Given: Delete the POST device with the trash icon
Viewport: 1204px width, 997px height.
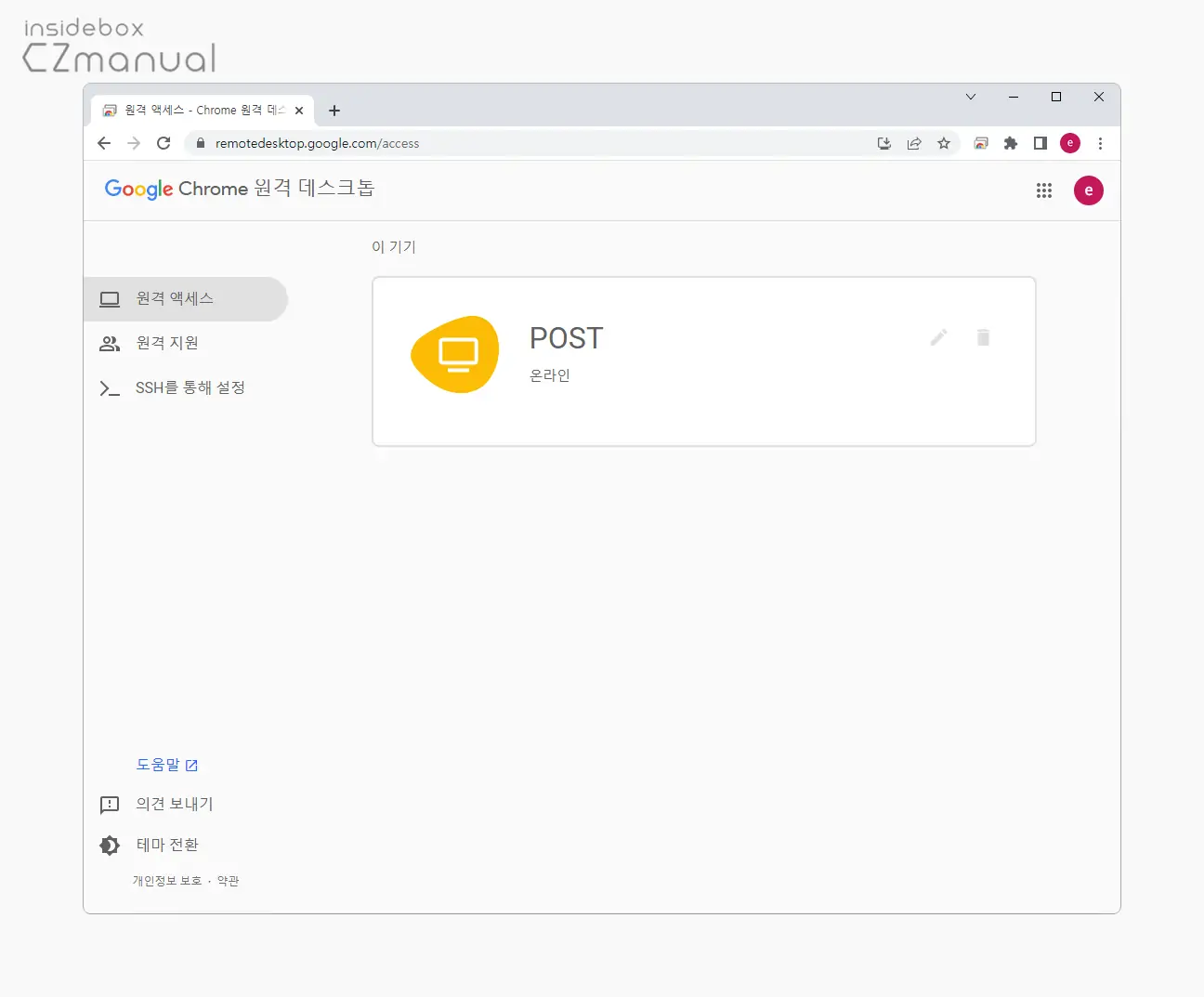Looking at the screenshot, I should (x=984, y=337).
